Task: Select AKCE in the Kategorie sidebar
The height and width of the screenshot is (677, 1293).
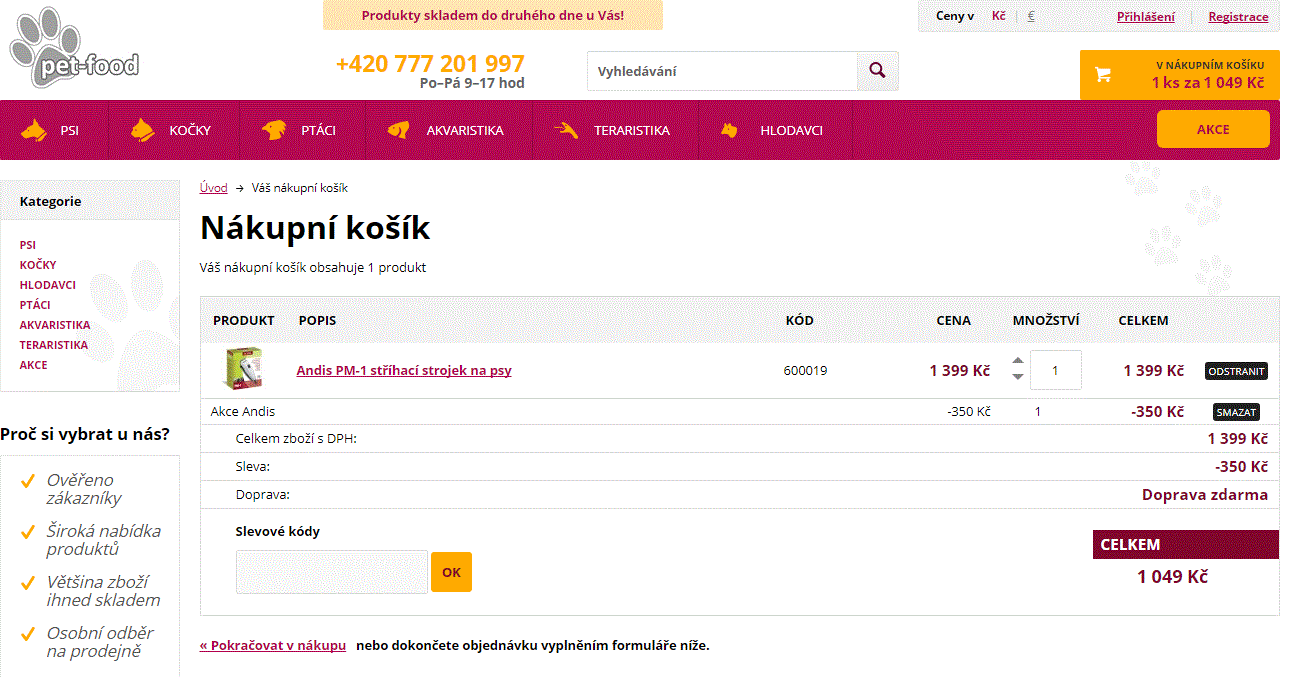Action: click(x=34, y=365)
